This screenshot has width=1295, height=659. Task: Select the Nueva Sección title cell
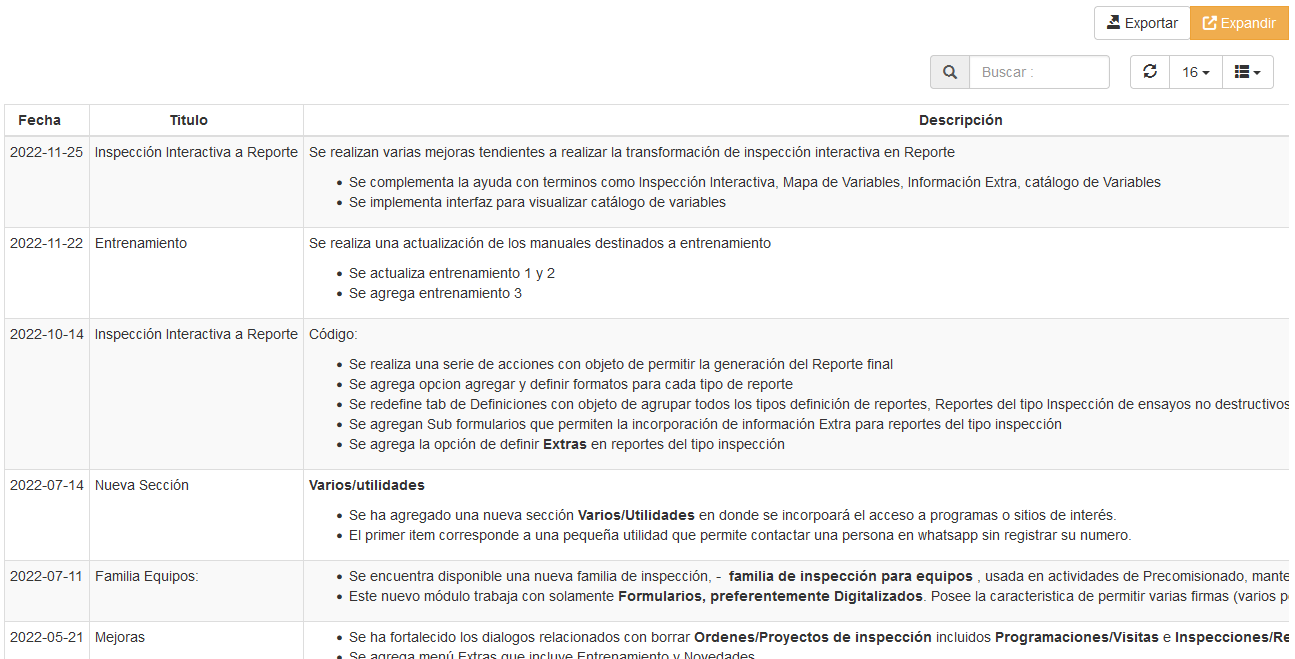142,486
